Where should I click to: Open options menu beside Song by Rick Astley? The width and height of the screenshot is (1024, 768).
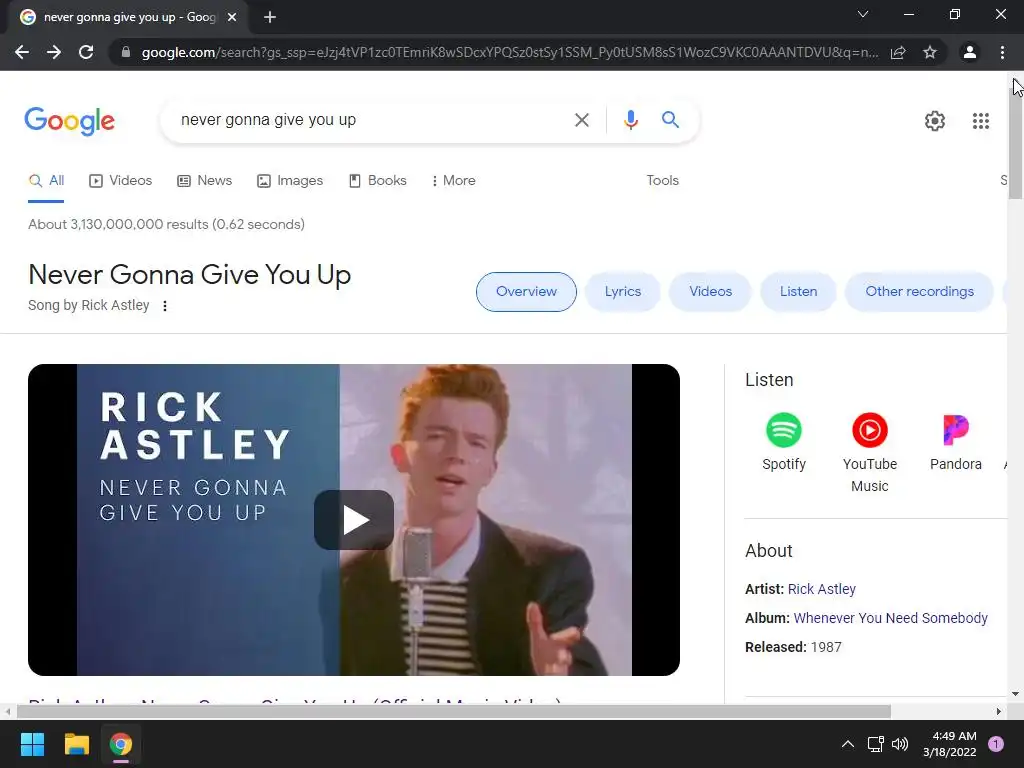click(x=165, y=306)
